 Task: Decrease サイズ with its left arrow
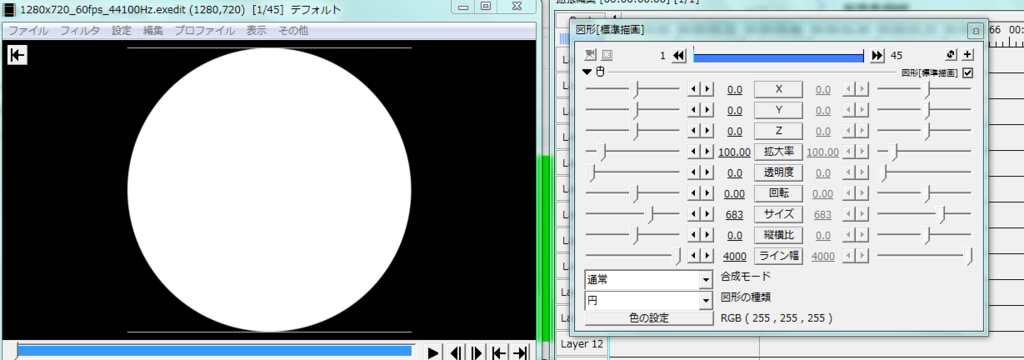point(694,214)
